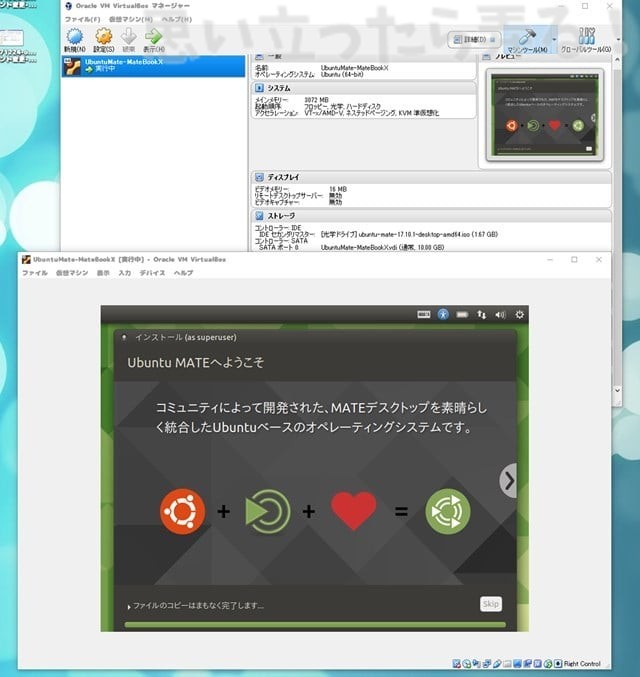Image resolution: width=640 pixels, height=677 pixels.
Task: Click the UbuntuMate-MateBookX.vdi storage entry
Action: (x=383, y=247)
